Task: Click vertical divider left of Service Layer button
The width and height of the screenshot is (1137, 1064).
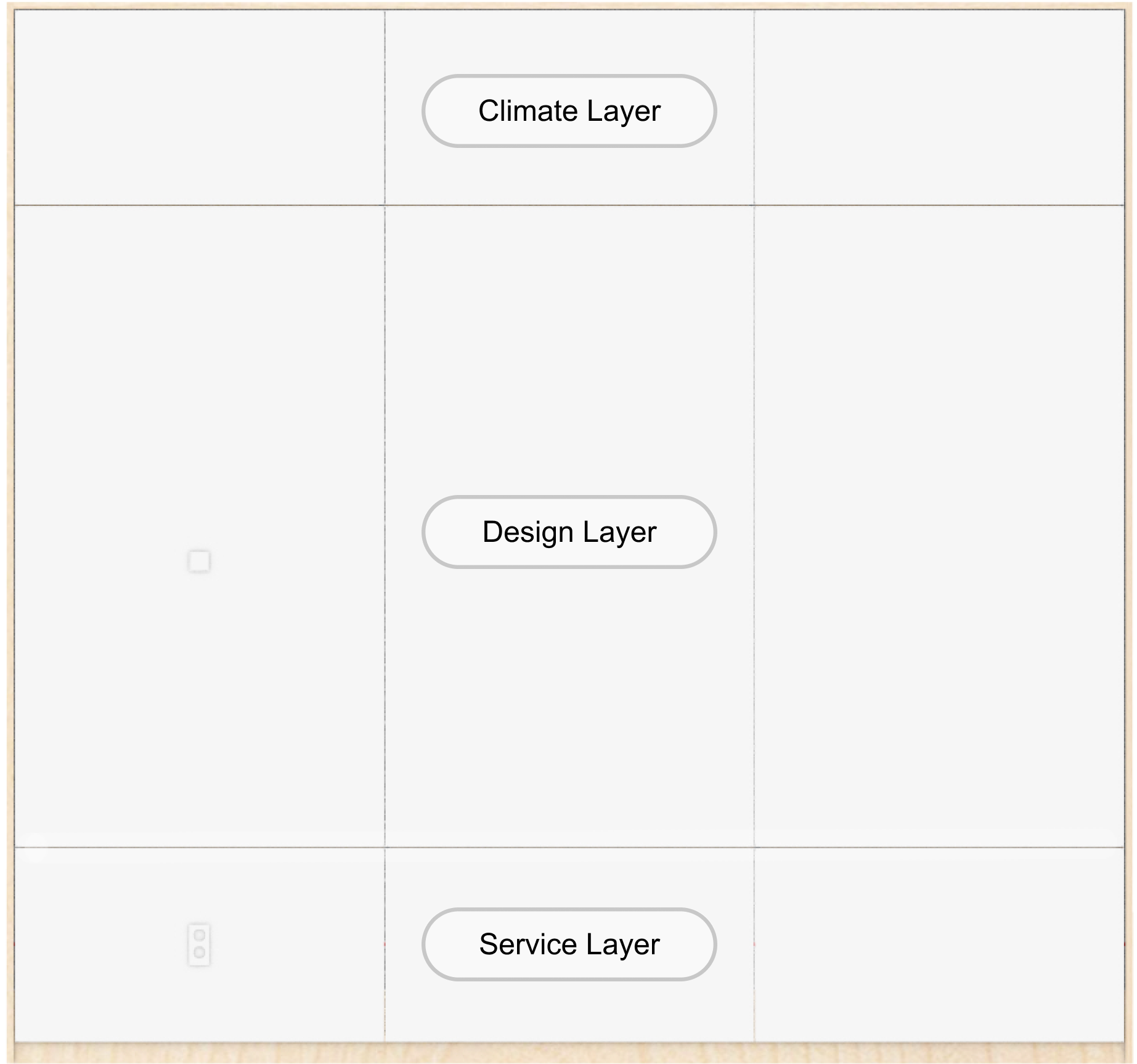Action: pyautogui.click(x=385, y=944)
